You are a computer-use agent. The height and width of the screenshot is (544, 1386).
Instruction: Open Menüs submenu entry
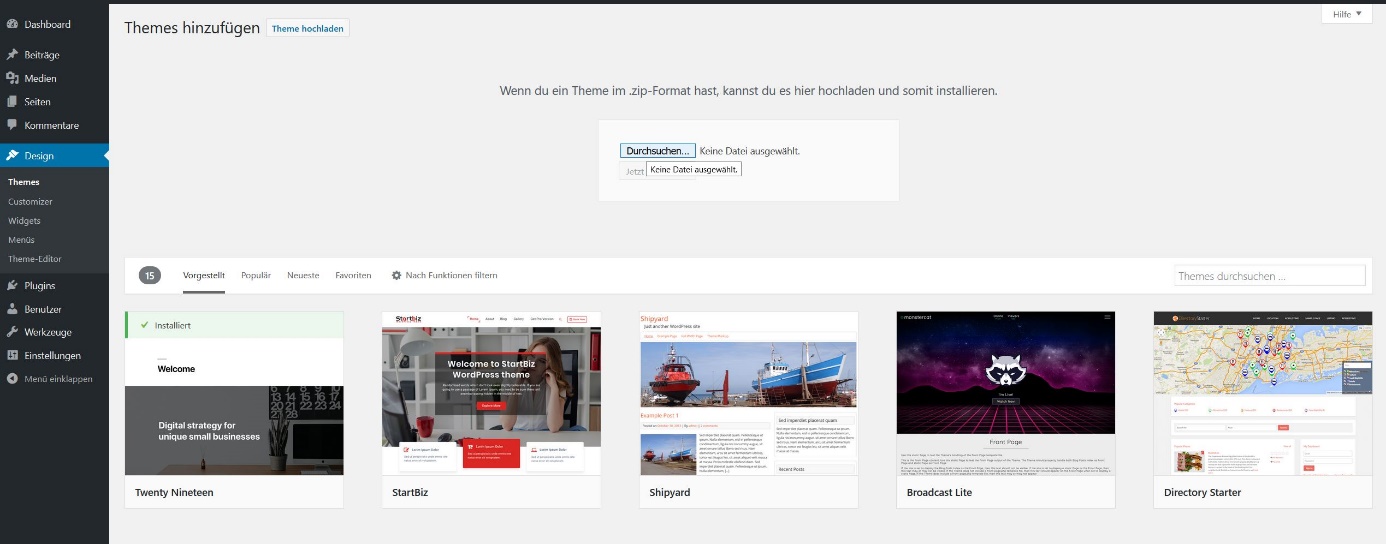point(21,239)
